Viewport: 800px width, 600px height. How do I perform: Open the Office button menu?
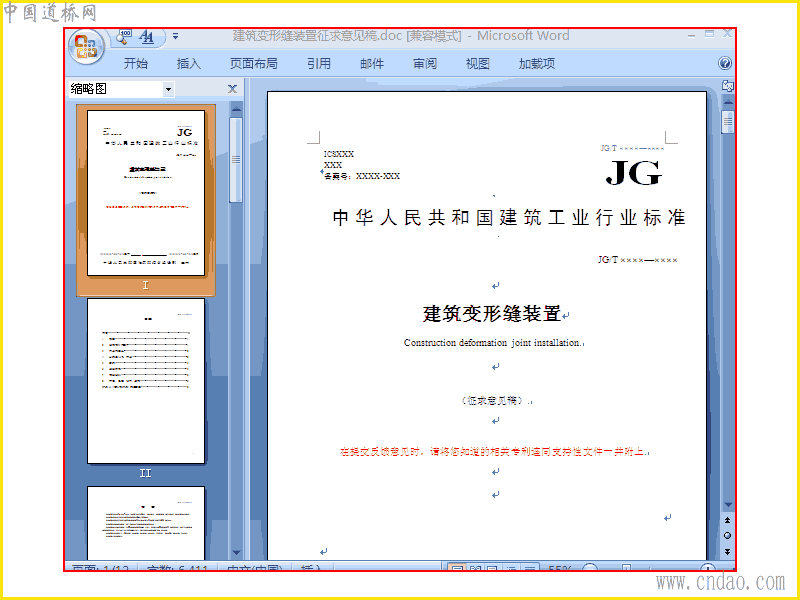(86, 47)
